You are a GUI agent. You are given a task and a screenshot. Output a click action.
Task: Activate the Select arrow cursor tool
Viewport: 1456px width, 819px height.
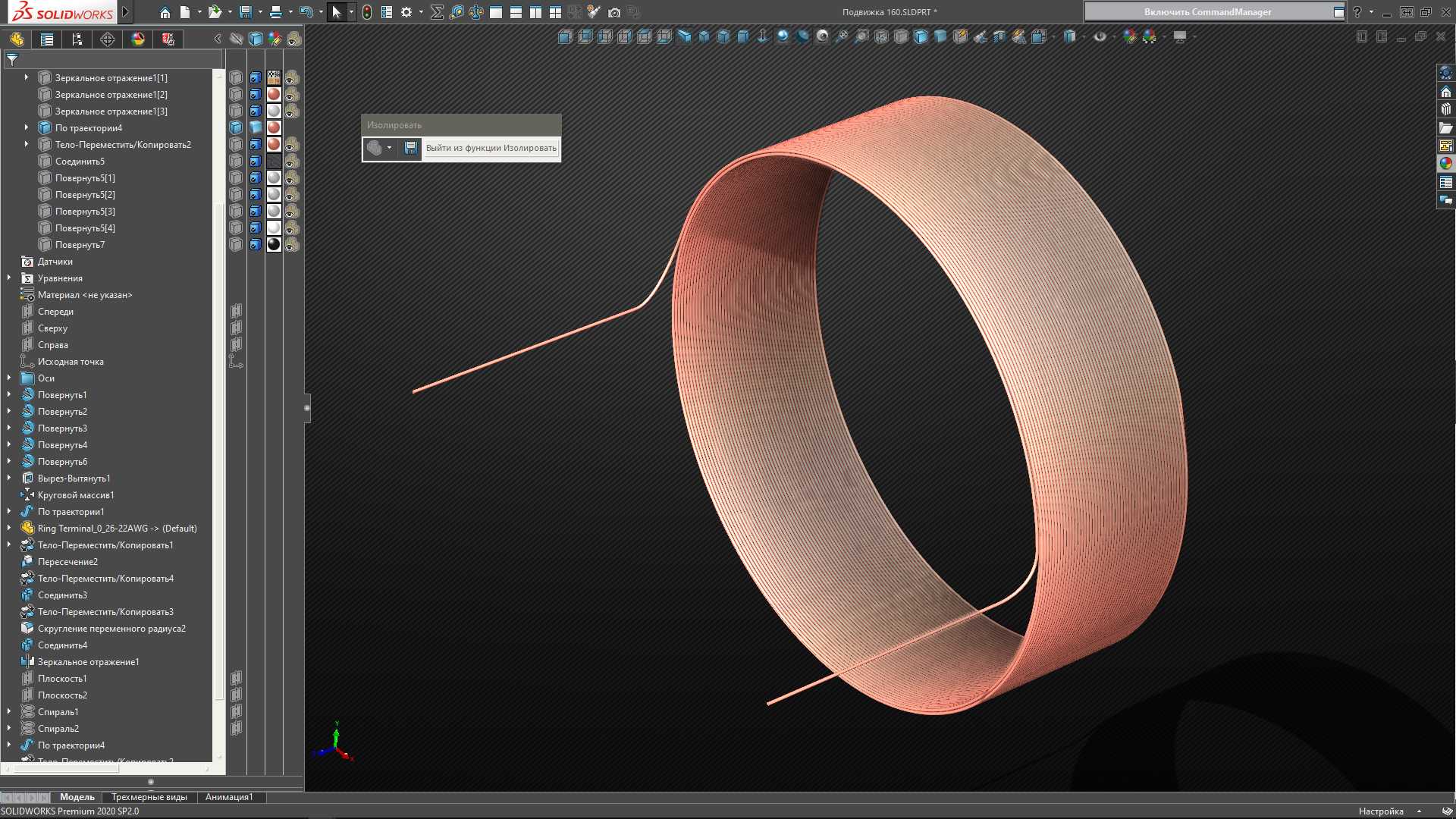pyautogui.click(x=337, y=12)
